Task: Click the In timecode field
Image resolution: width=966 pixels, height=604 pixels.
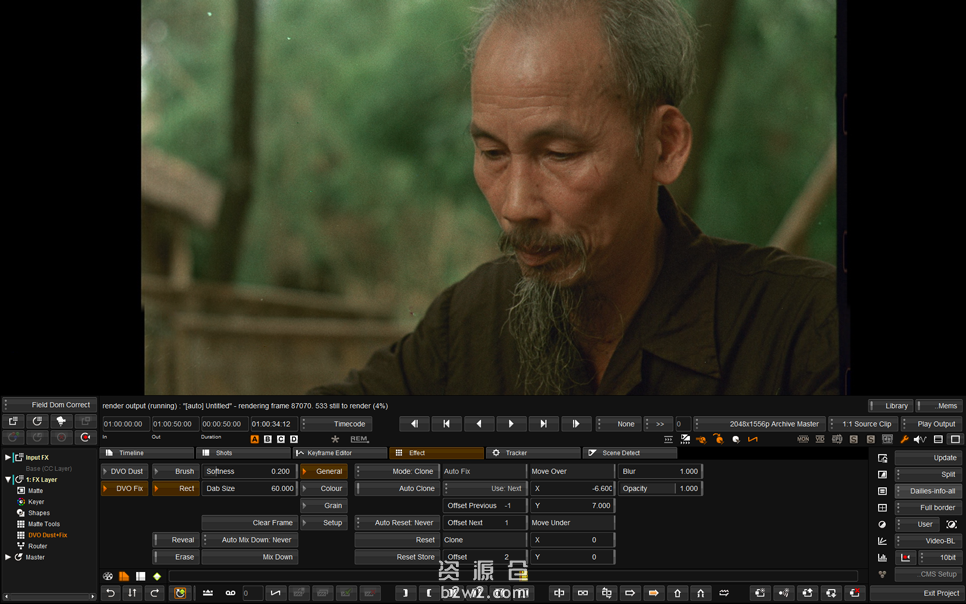Action: (x=130, y=423)
